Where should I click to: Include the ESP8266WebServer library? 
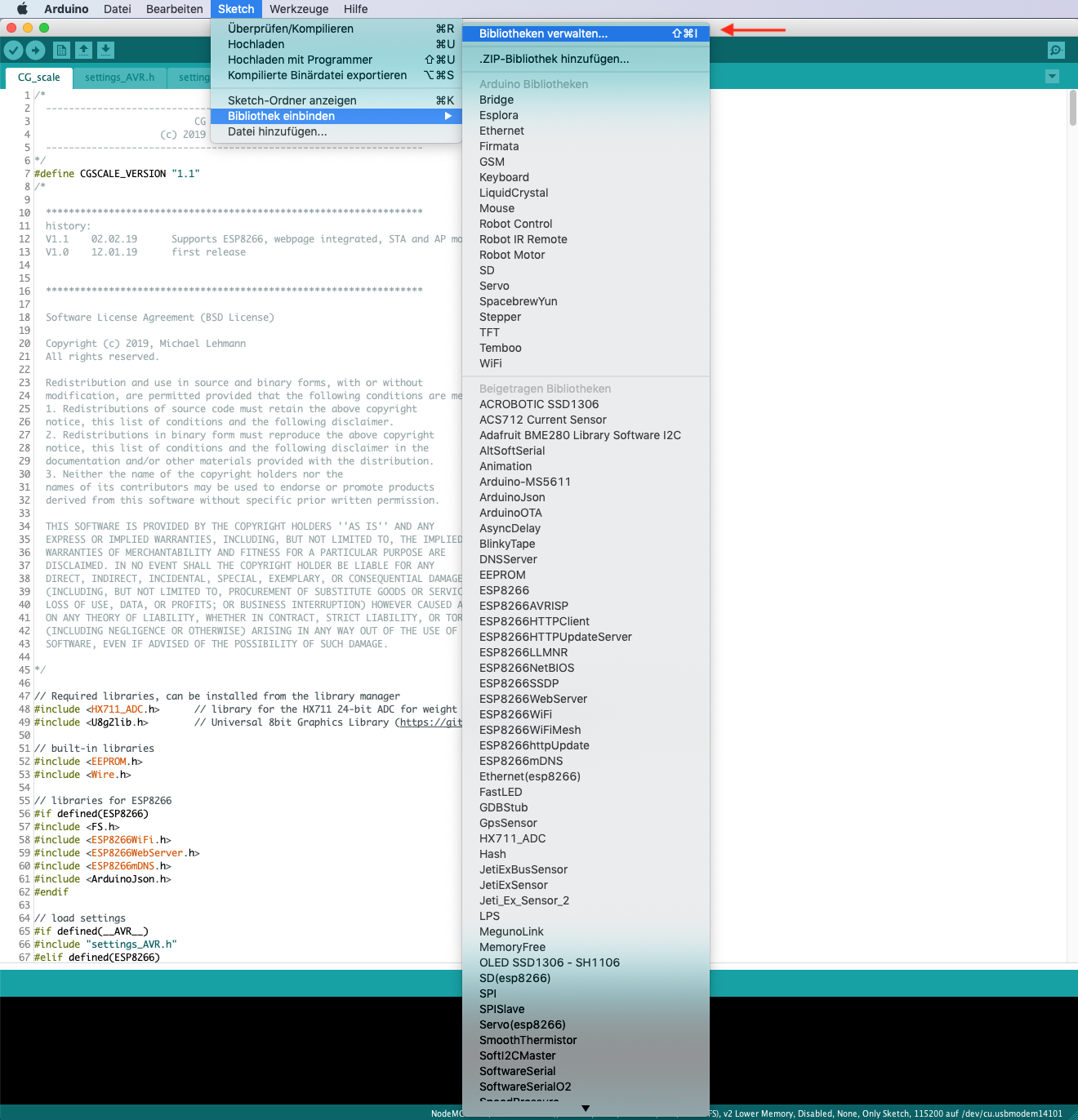pyautogui.click(x=586, y=699)
